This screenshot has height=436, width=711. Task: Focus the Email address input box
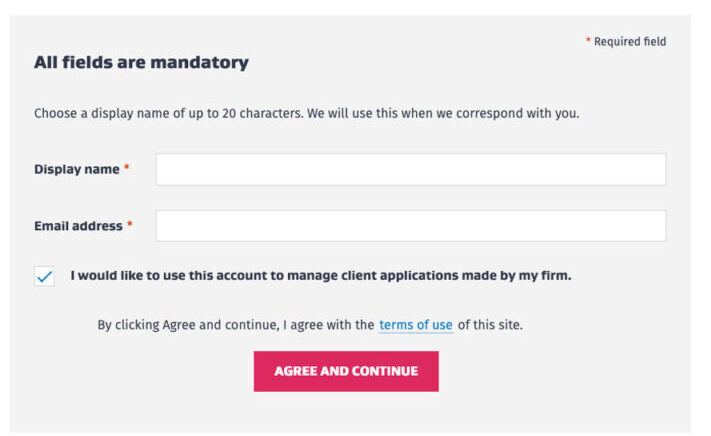410,226
